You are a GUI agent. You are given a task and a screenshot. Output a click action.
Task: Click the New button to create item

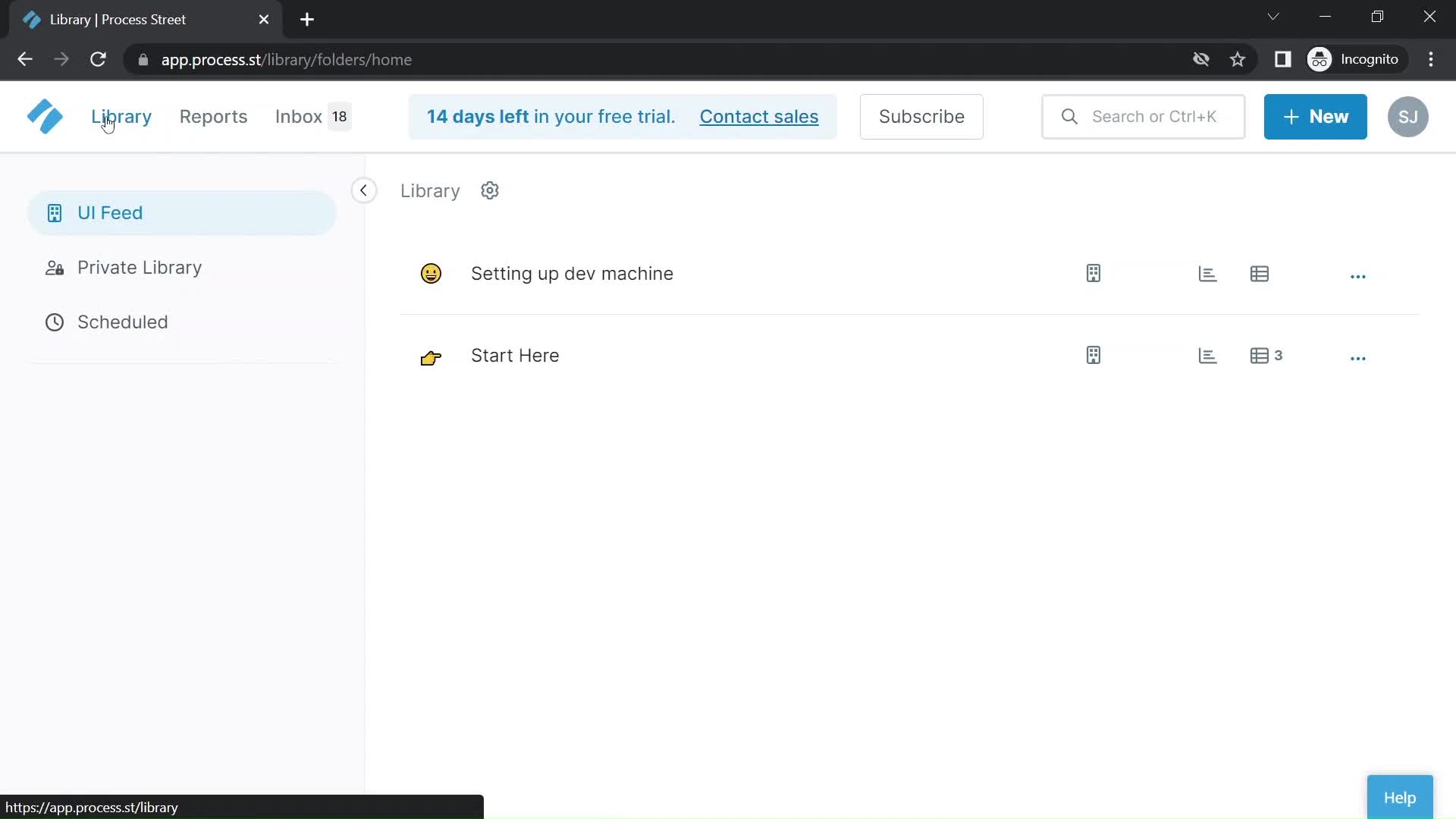[1315, 116]
